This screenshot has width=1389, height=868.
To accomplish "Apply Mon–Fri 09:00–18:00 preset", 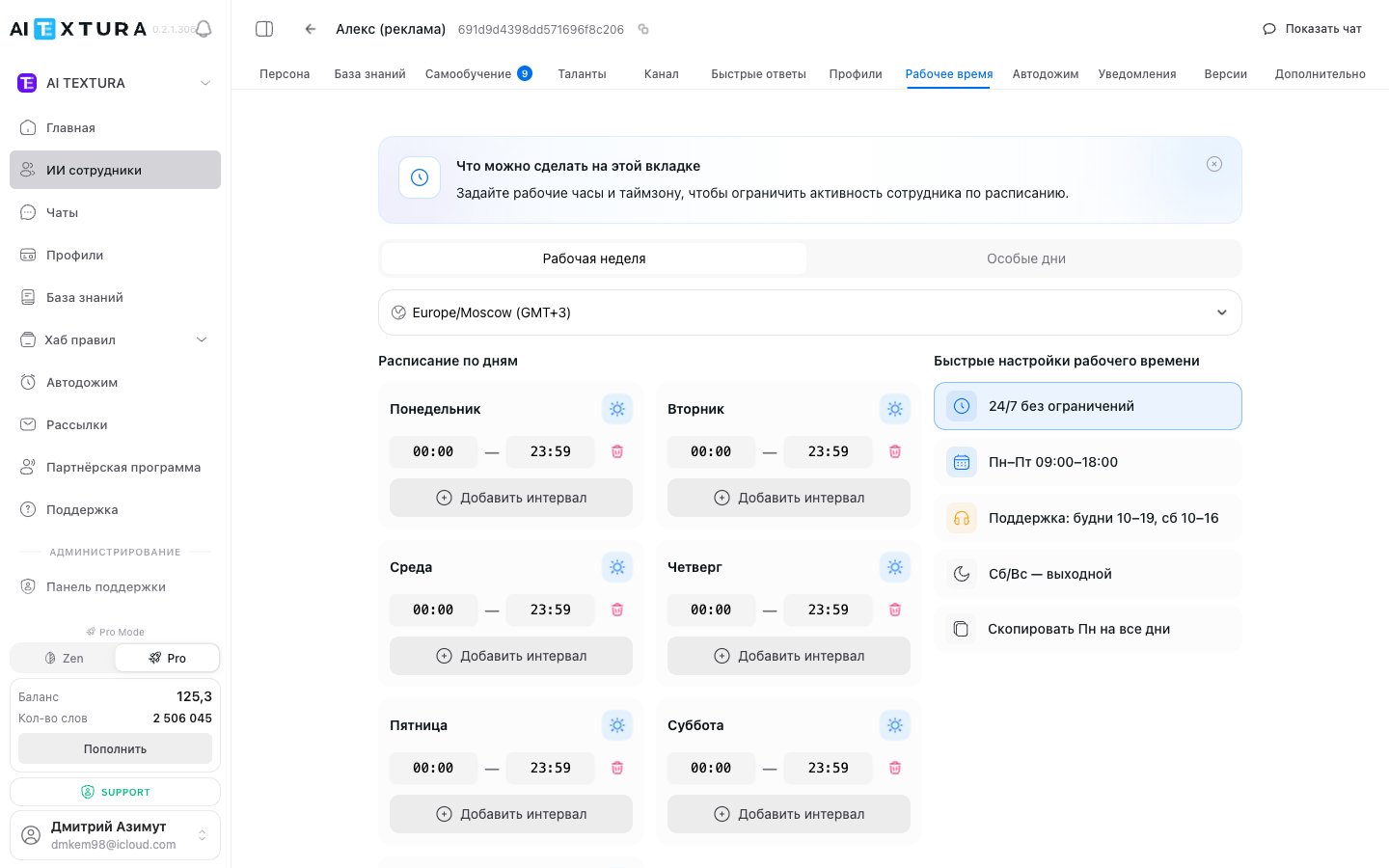I will 1087,462.
